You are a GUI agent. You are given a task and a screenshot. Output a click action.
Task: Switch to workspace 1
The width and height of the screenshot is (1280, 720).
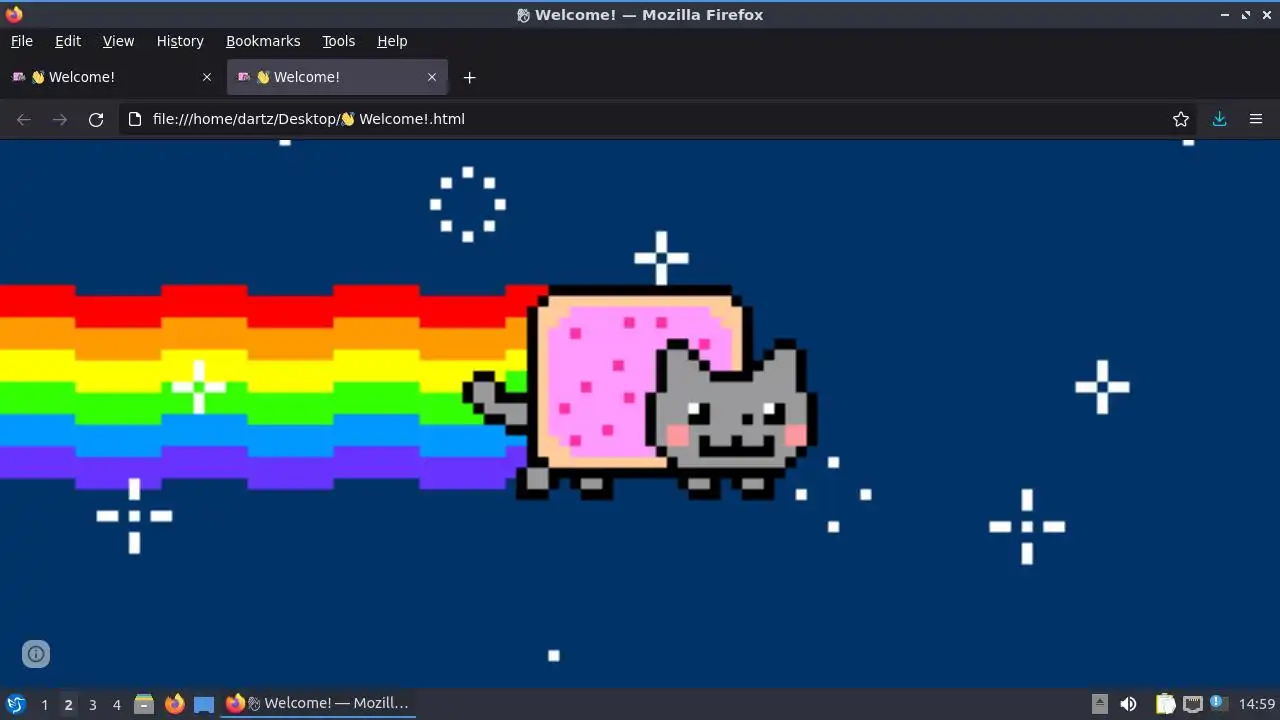[44, 704]
